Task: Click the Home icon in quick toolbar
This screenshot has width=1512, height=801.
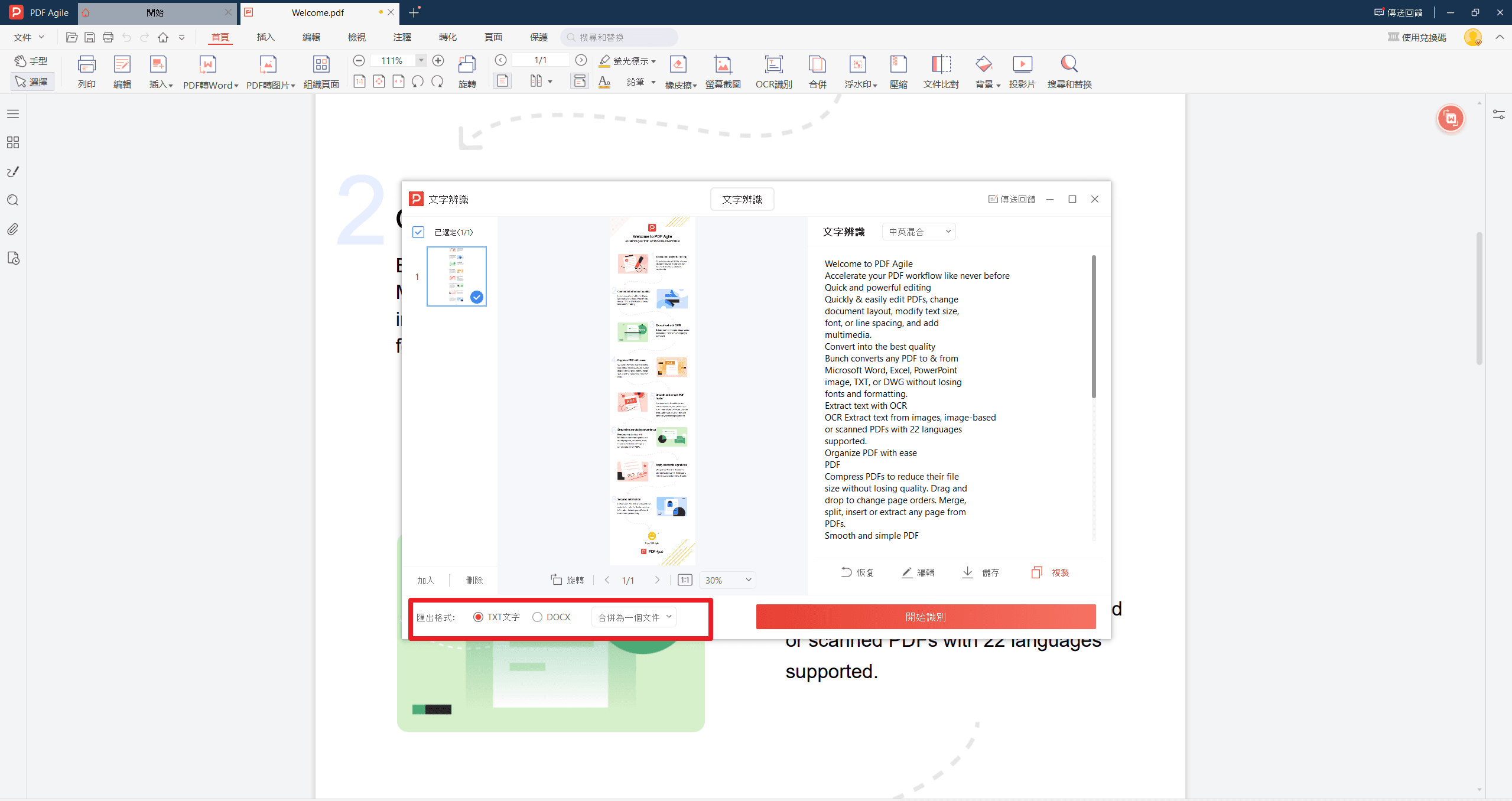Action: pyautogui.click(x=163, y=37)
